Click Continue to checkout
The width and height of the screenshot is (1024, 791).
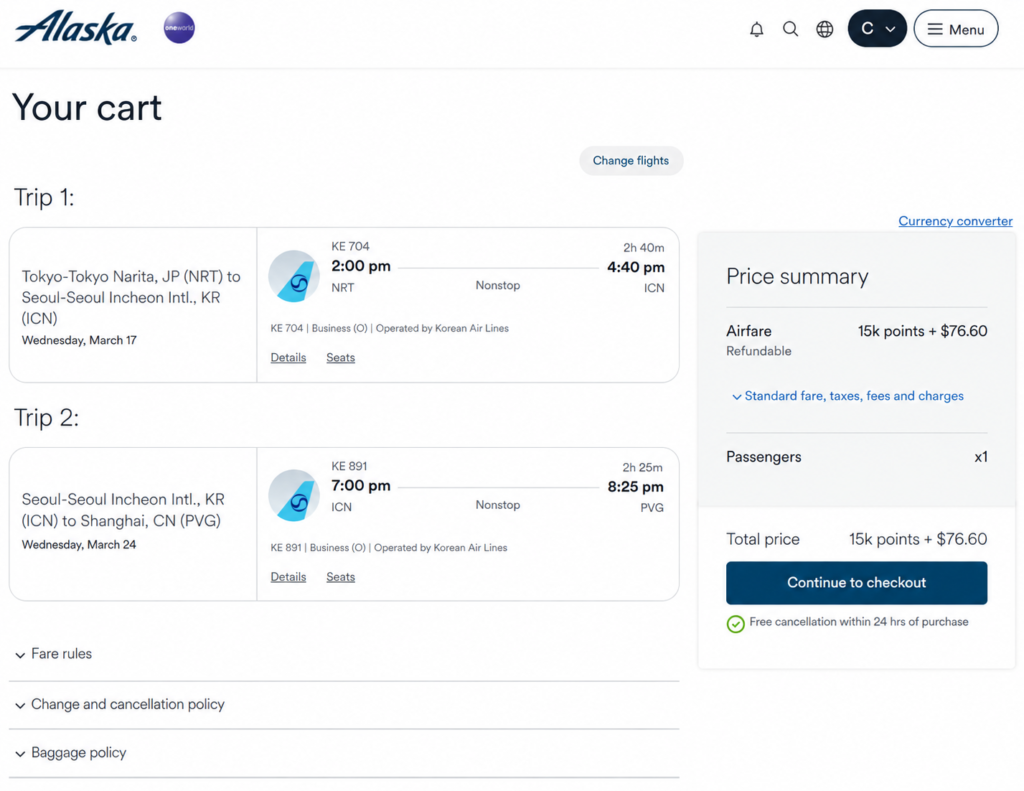pos(856,583)
